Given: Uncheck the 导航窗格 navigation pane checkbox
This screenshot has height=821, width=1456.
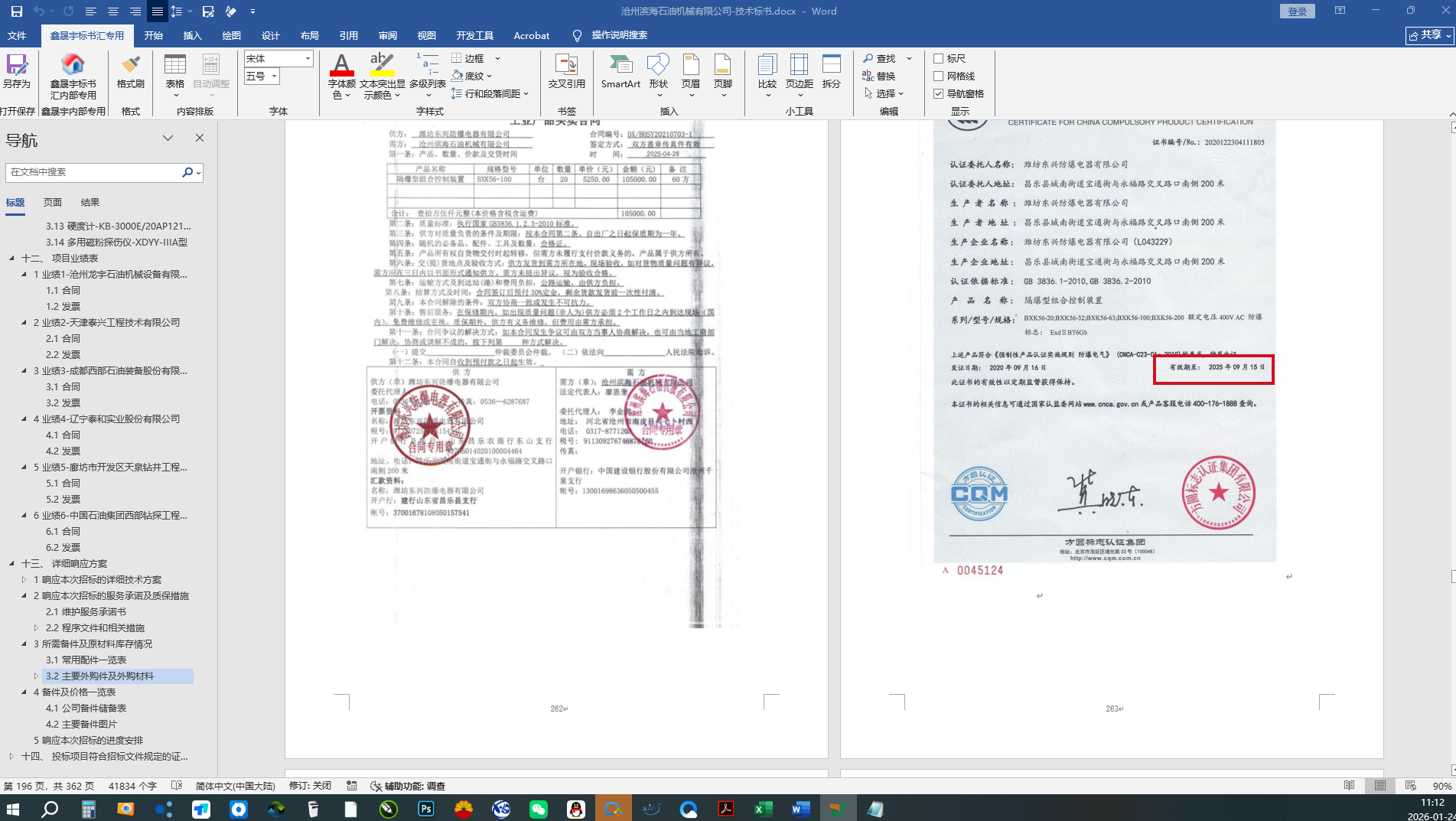Looking at the screenshot, I should click(x=938, y=93).
